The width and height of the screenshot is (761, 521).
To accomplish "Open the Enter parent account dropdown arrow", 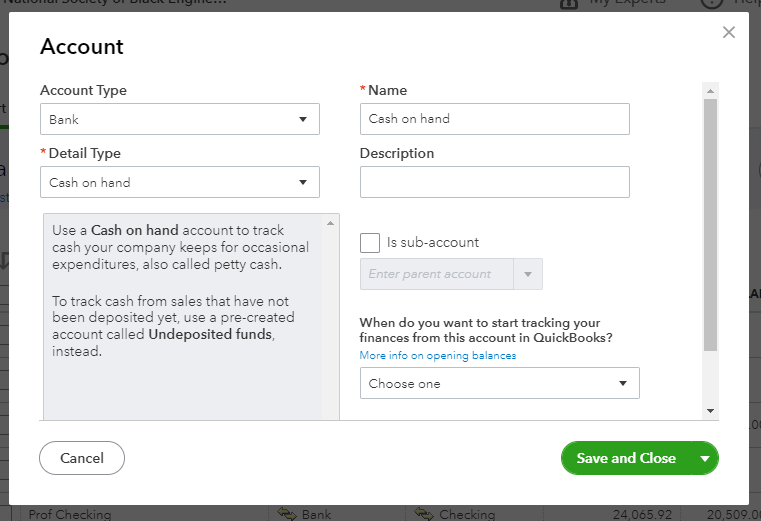I will [x=528, y=274].
